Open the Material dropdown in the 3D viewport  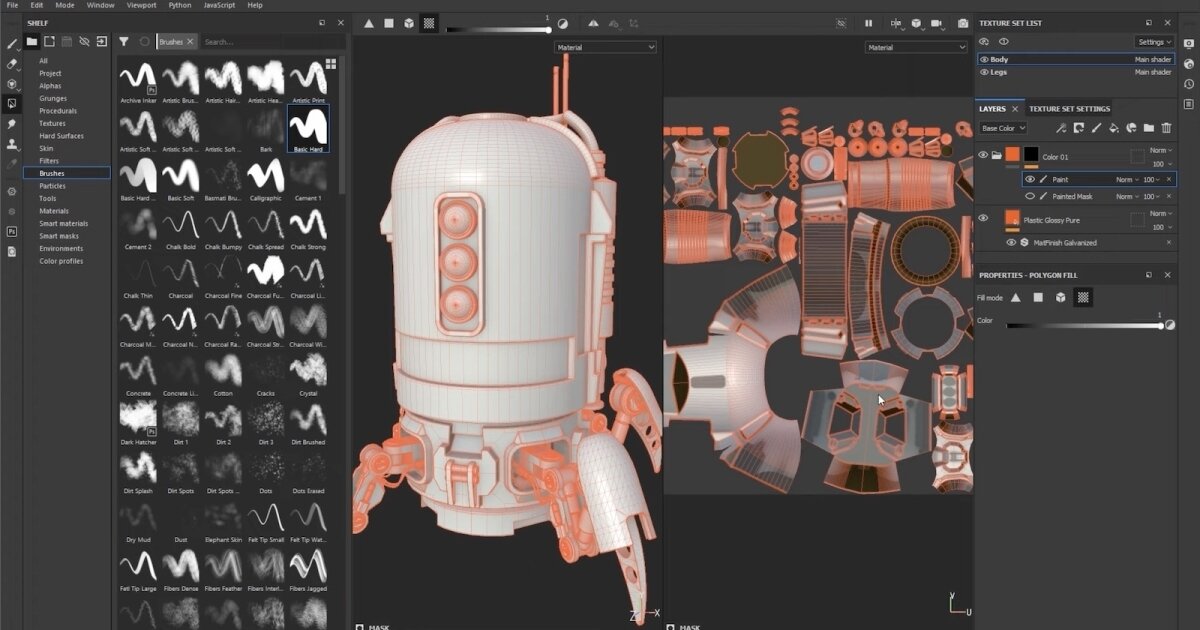click(x=606, y=47)
